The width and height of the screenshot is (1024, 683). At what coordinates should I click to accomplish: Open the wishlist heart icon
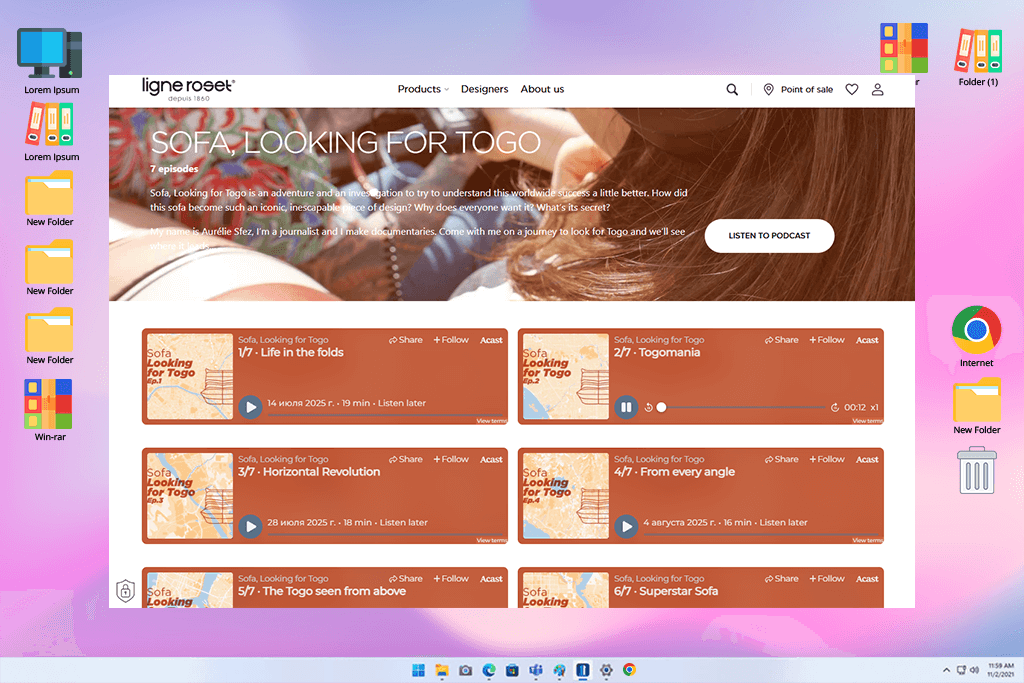point(852,89)
